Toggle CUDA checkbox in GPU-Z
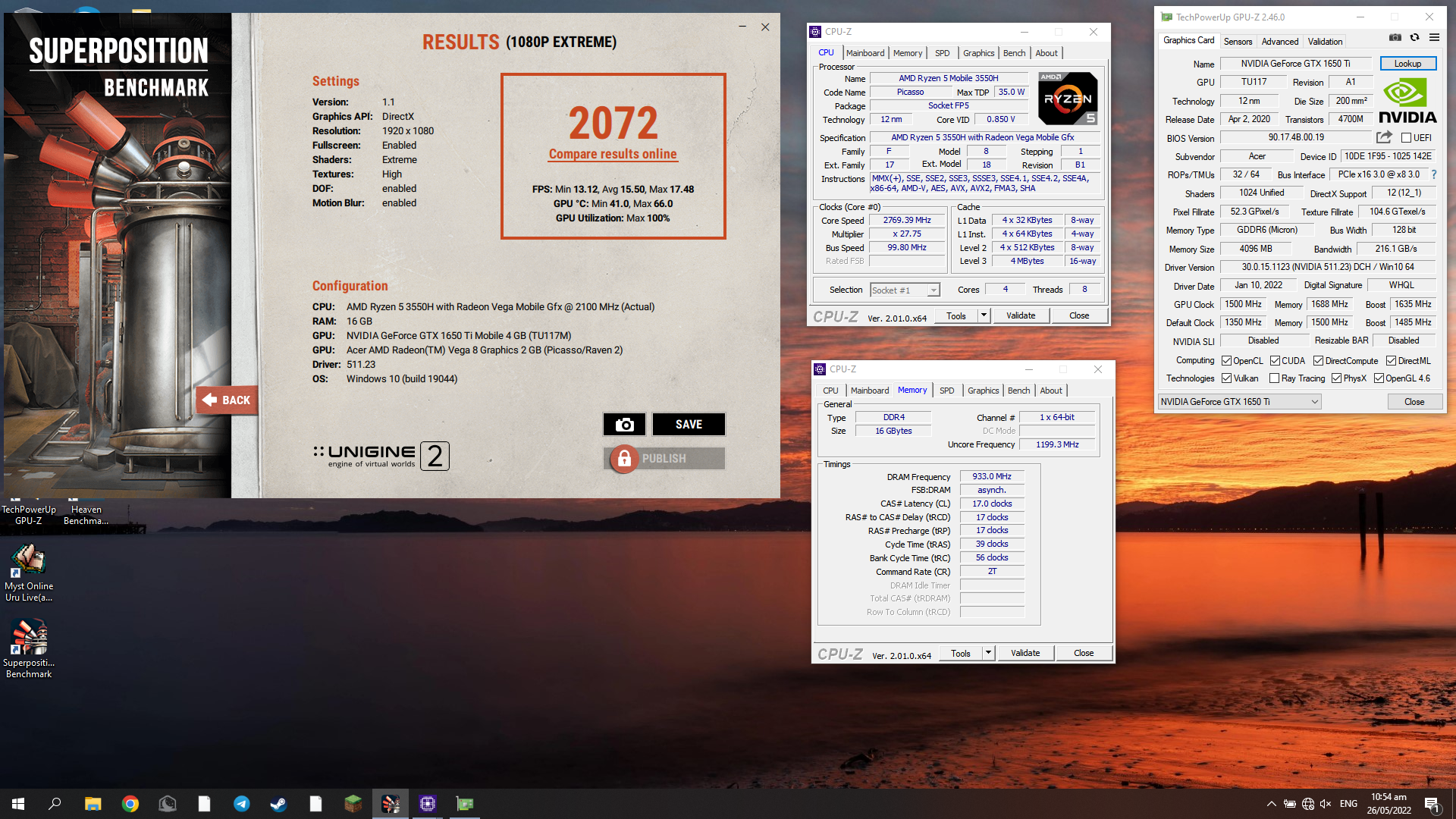The height and width of the screenshot is (819, 1456). (1275, 361)
